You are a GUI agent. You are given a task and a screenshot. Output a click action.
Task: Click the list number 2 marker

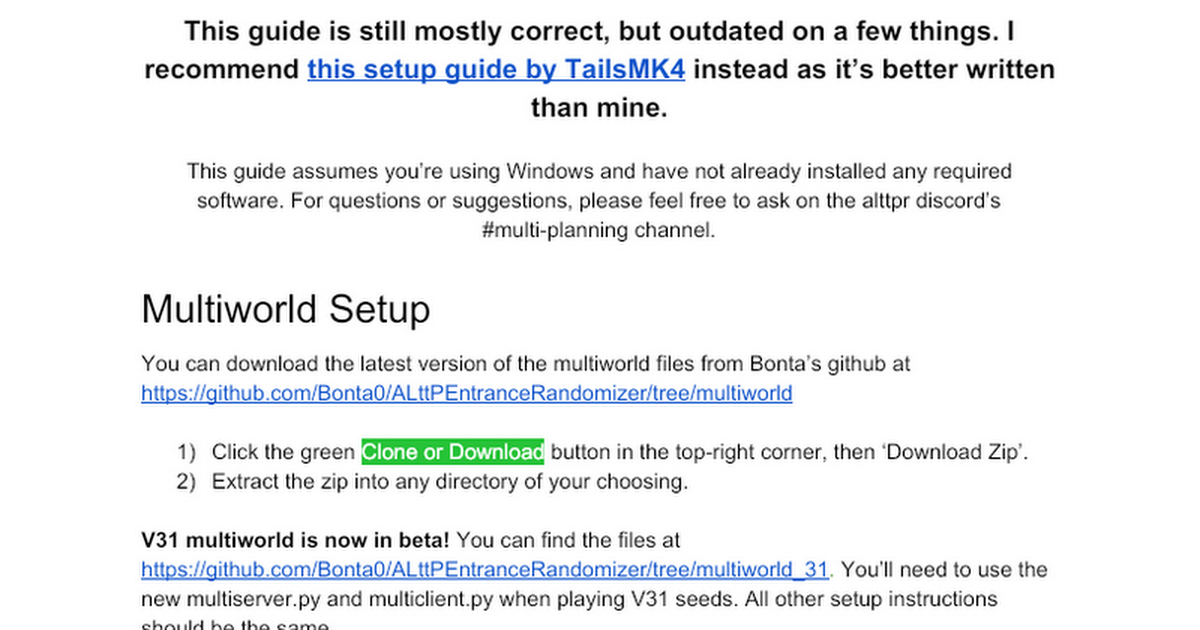click(185, 482)
